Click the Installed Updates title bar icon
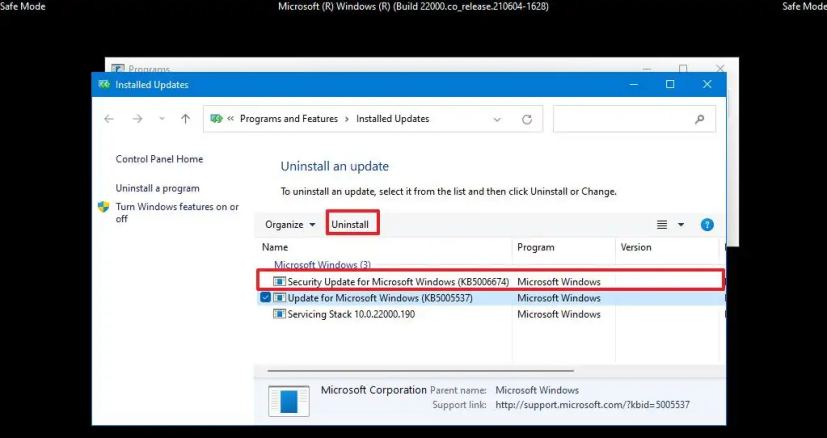This screenshot has height=438, width=827. tap(104, 84)
